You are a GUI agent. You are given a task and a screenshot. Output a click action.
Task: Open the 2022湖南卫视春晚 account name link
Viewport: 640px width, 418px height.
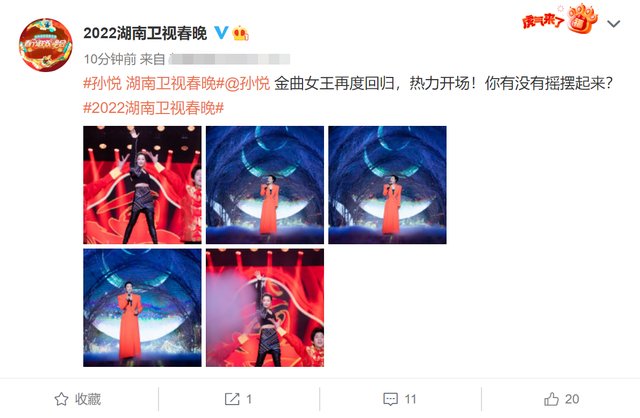pyautogui.click(x=145, y=33)
